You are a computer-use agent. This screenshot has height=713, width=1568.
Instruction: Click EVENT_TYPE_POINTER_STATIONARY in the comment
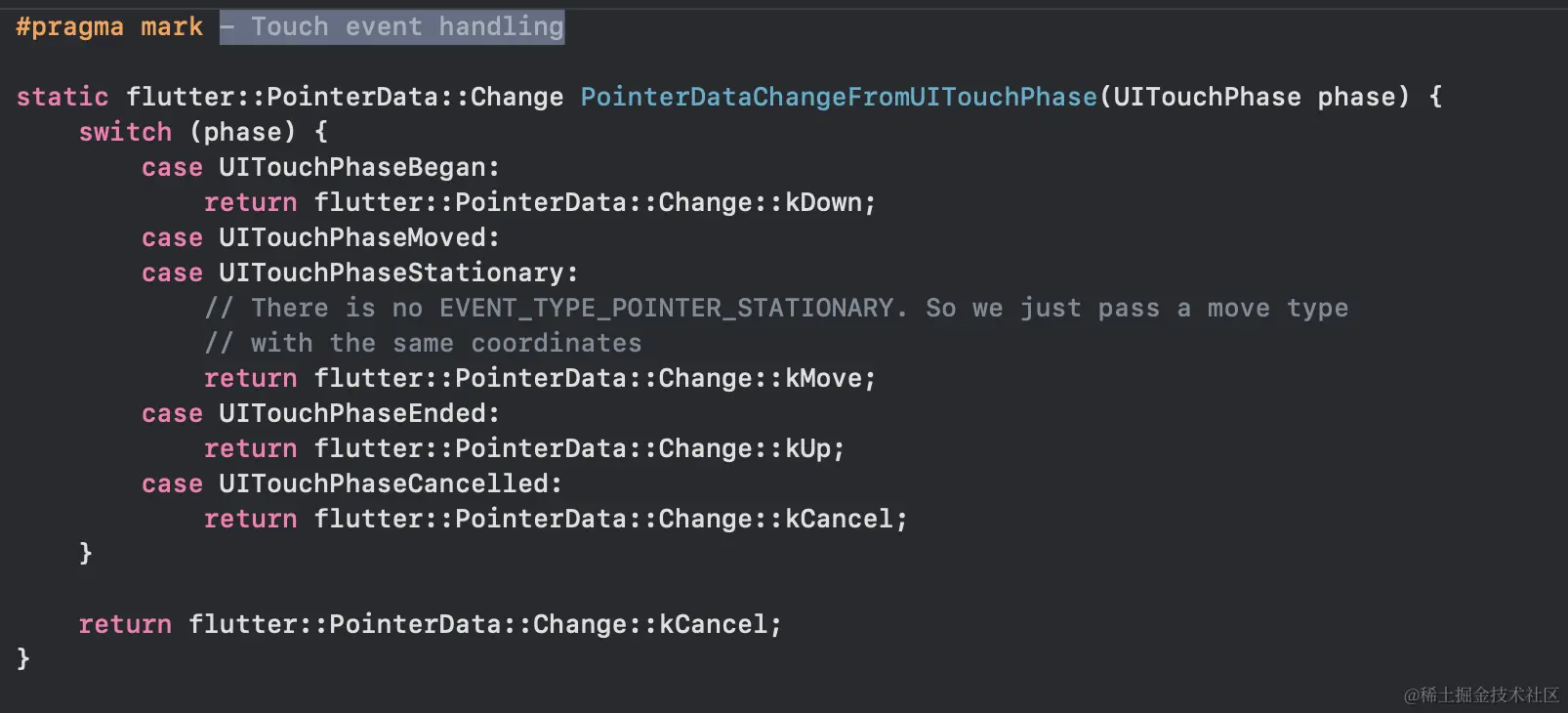click(666, 308)
